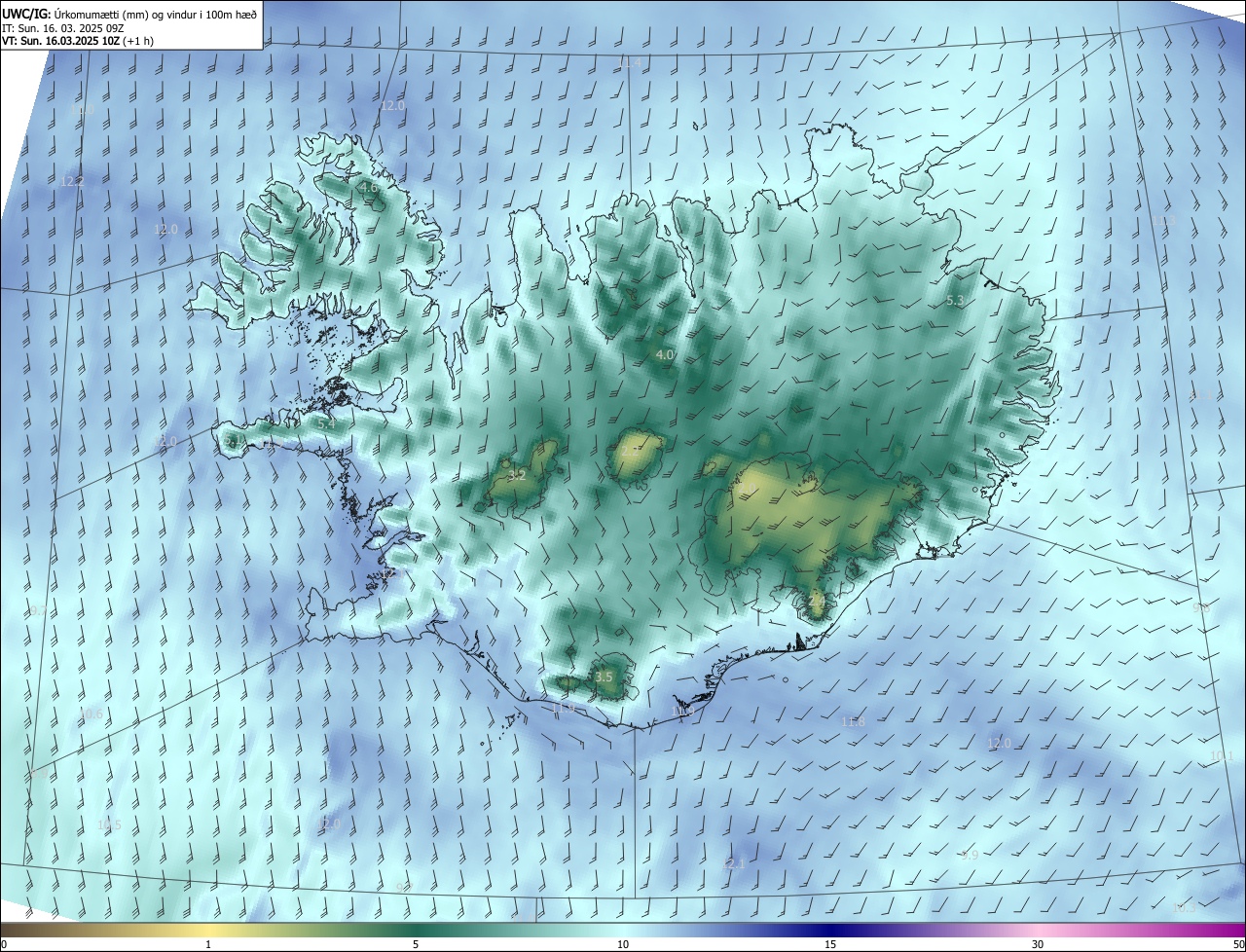Image resolution: width=1246 pixels, height=952 pixels.
Task: Click the color scale tick label '5'
Action: click(416, 944)
